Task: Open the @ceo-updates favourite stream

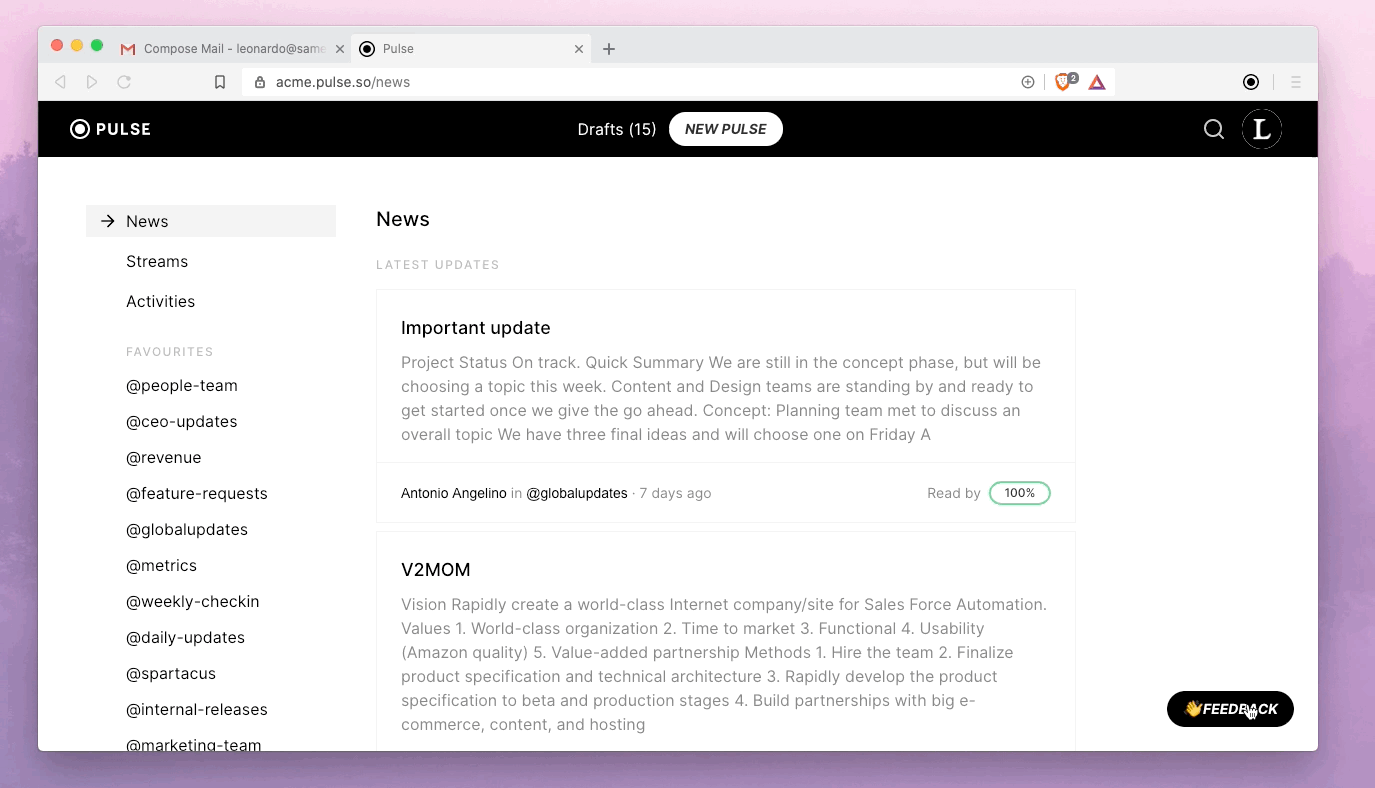Action: [x=181, y=421]
